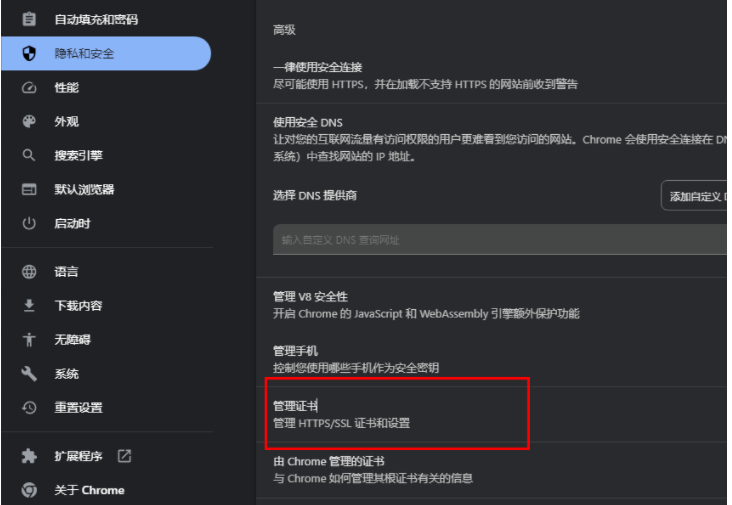Click the accessibility person icon
Screen dimensions: 732x505
[x=29, y=339]
